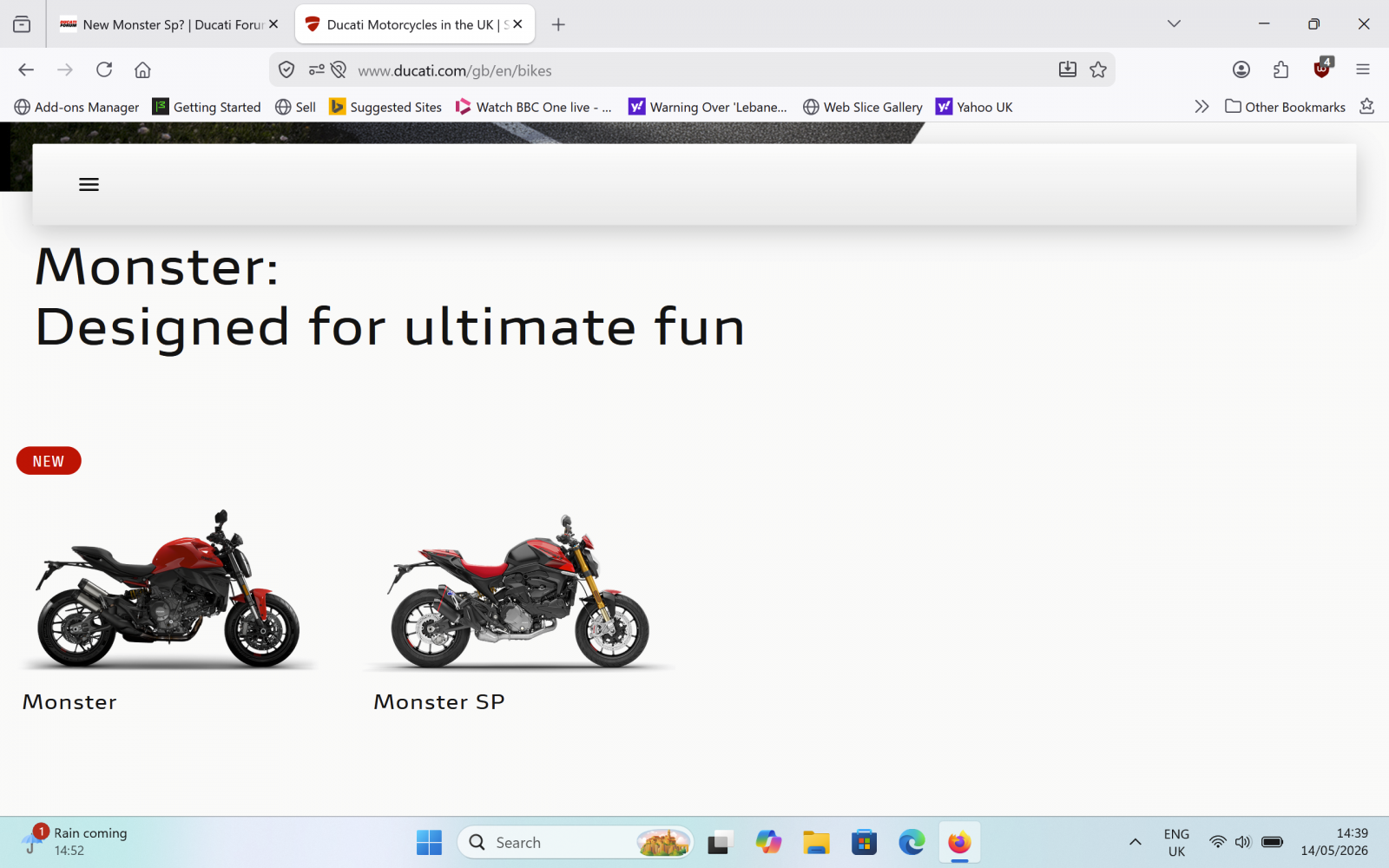This screenshot has width=1389, height=868.
Task: Open a new browser tab
Action: 558,24
